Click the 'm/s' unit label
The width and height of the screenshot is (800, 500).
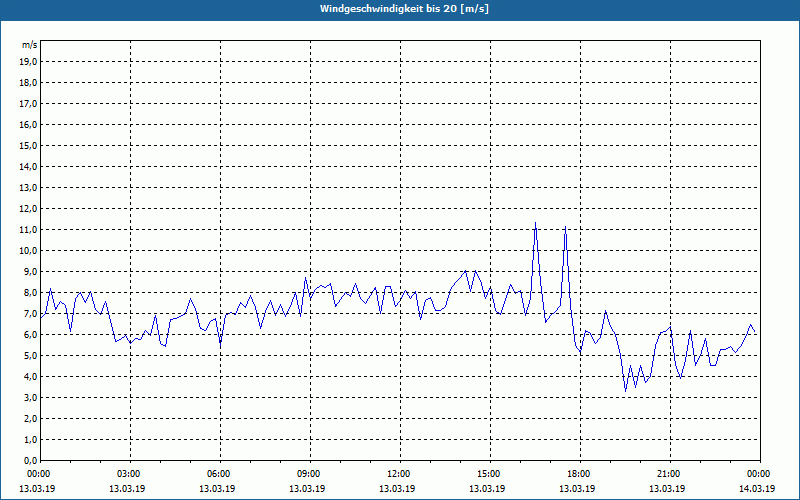click(x=30, y=45)
